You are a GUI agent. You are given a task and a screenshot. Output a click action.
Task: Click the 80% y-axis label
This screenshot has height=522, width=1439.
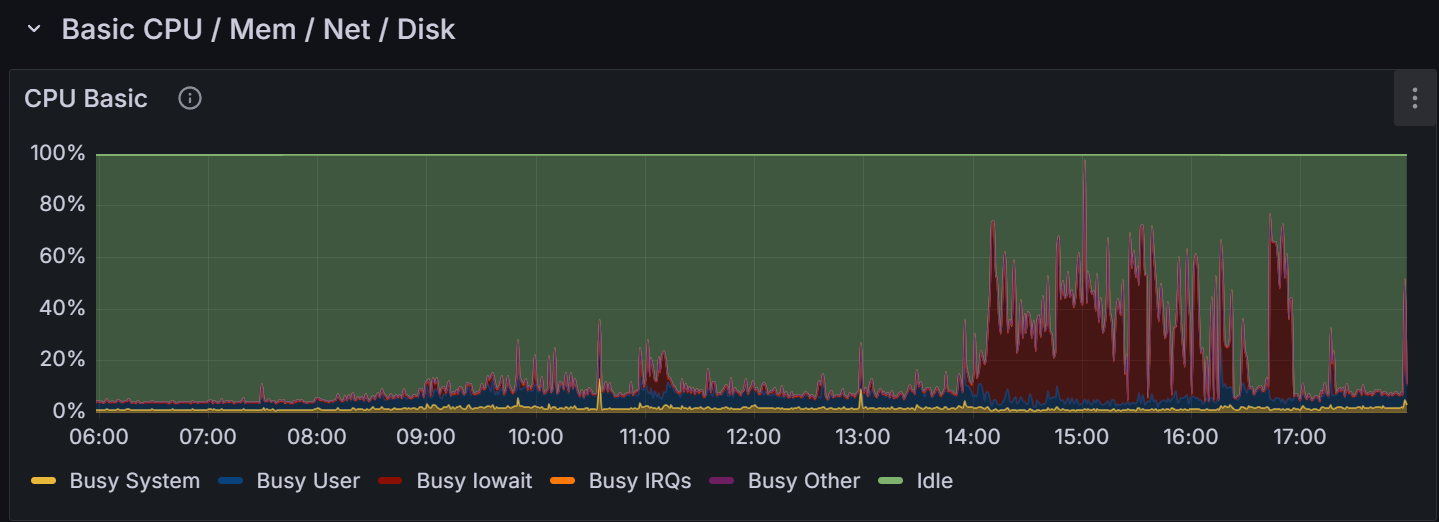click(x=63, y=205)
